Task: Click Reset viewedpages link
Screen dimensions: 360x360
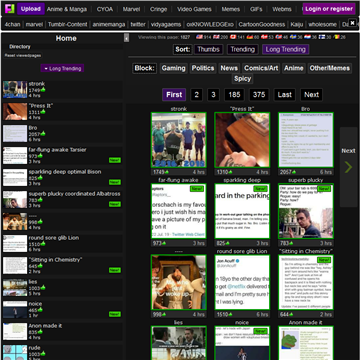Action: point(23,56)
